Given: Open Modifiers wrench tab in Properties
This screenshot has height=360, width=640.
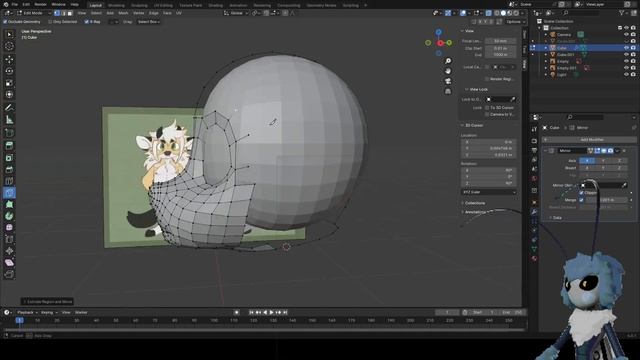Looking at the screenshot, I should point(534,212).
